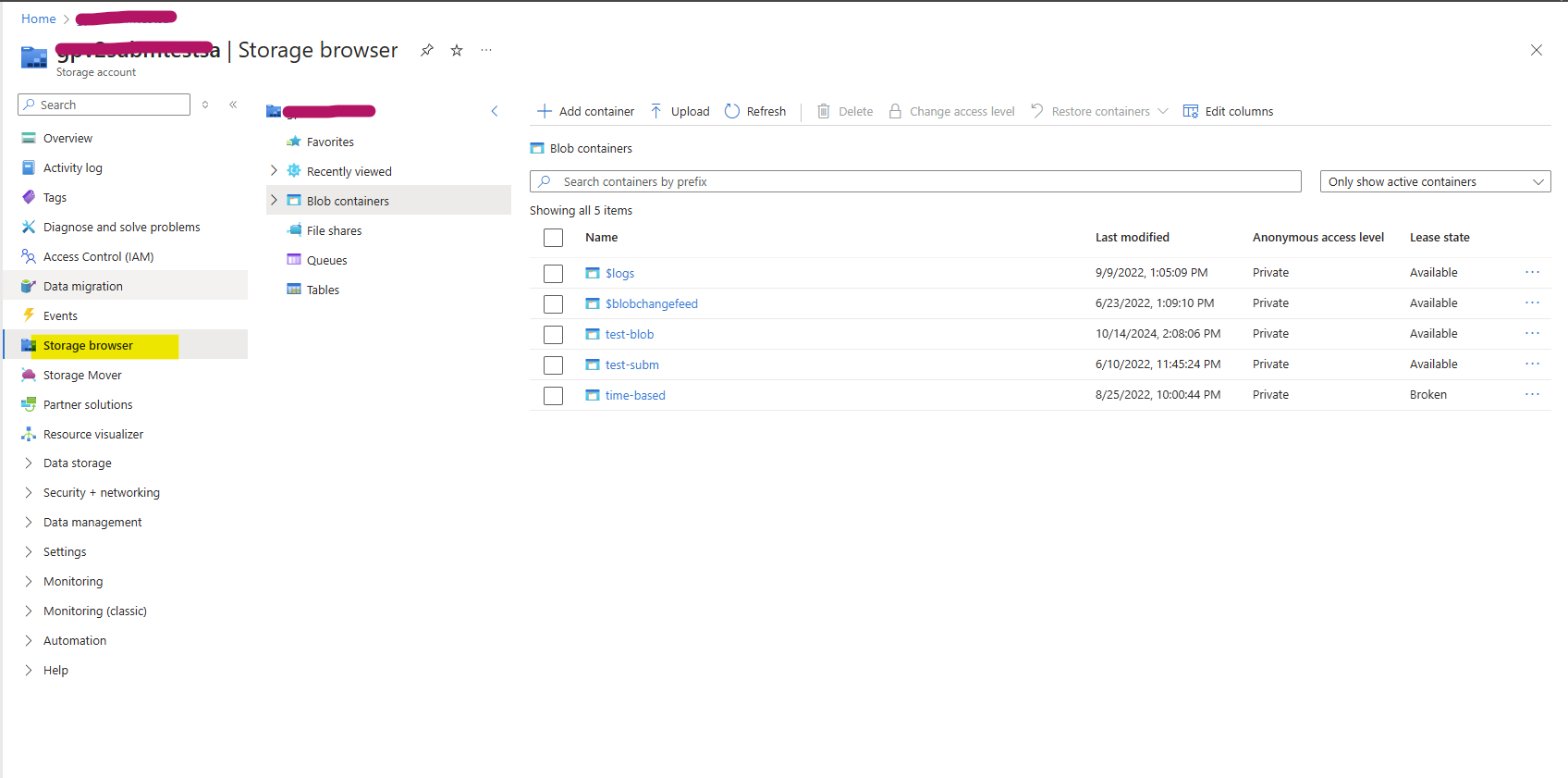Expand the Blob containers tree node
The width and height of the screenshot is (1568, 778).
click(x=274, y=200)
